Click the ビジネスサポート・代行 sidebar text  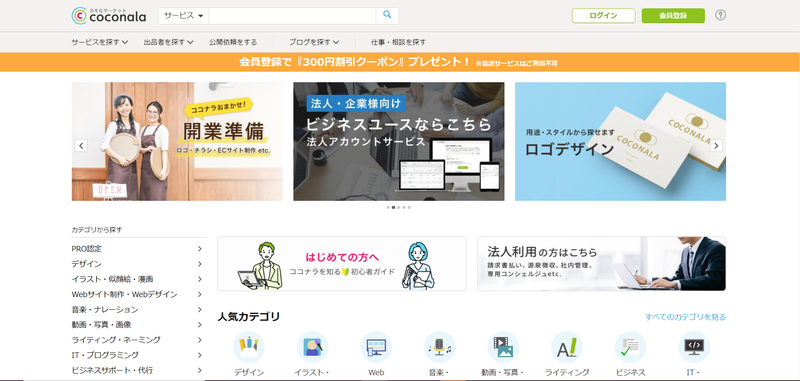tap(112, 370)
